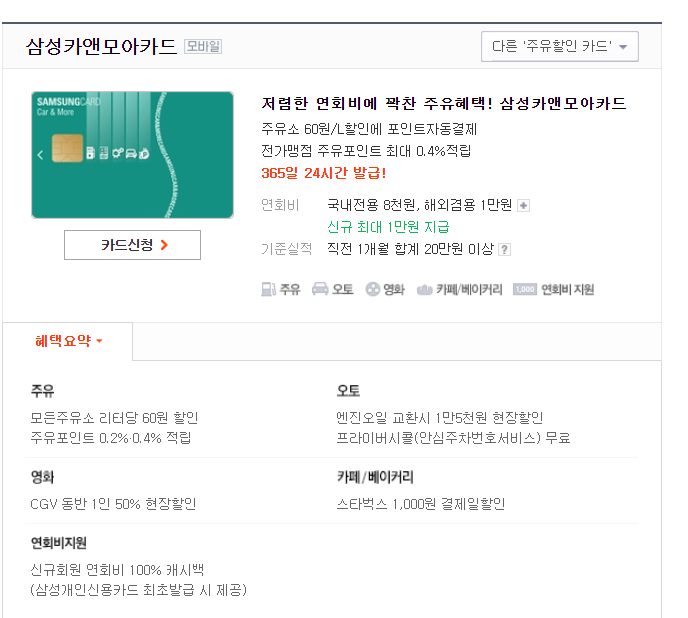688x618 pixels.
Task: Expand the 혜택요약 dropdown arrow
Action: click(99, 341)
